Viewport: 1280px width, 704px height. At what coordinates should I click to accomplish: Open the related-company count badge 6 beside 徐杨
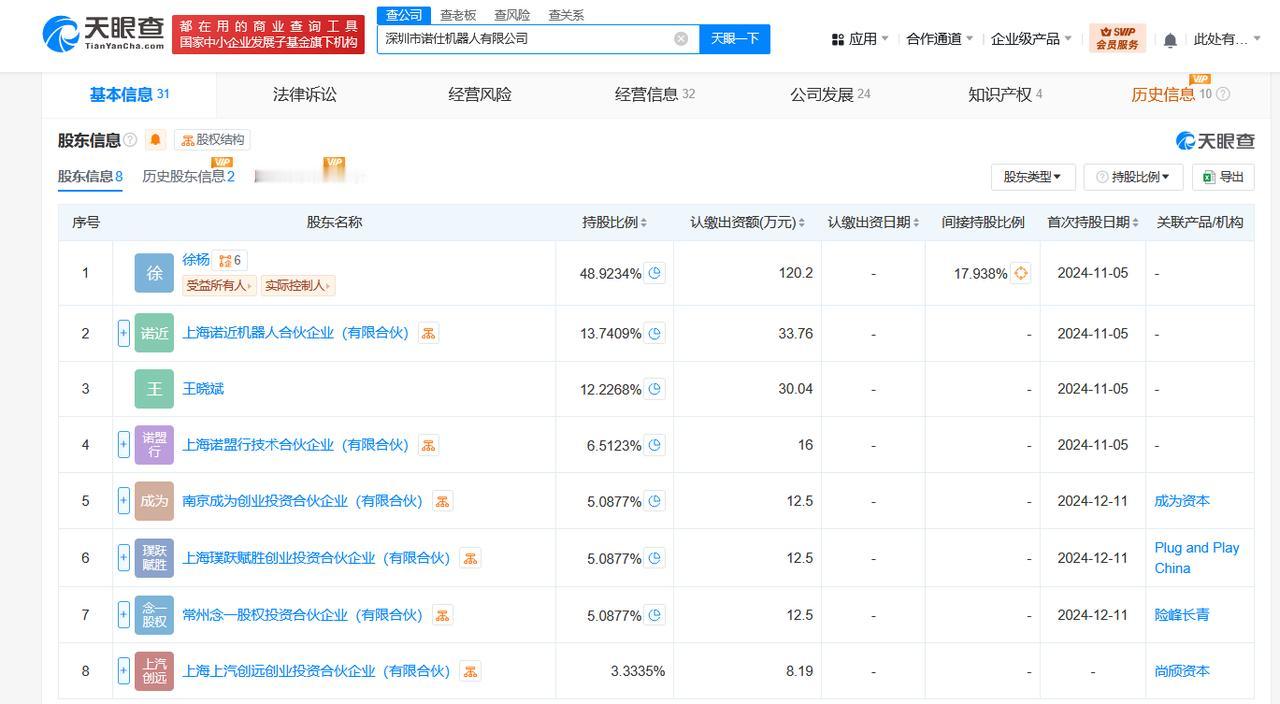(231, 261)
